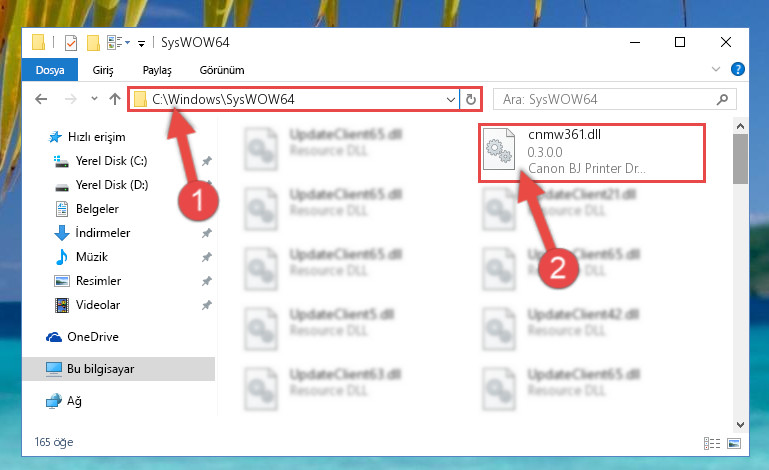Open the Dosya menu tab
The width and height of the screenshot is (769, 470).
(x=50, y=70)
